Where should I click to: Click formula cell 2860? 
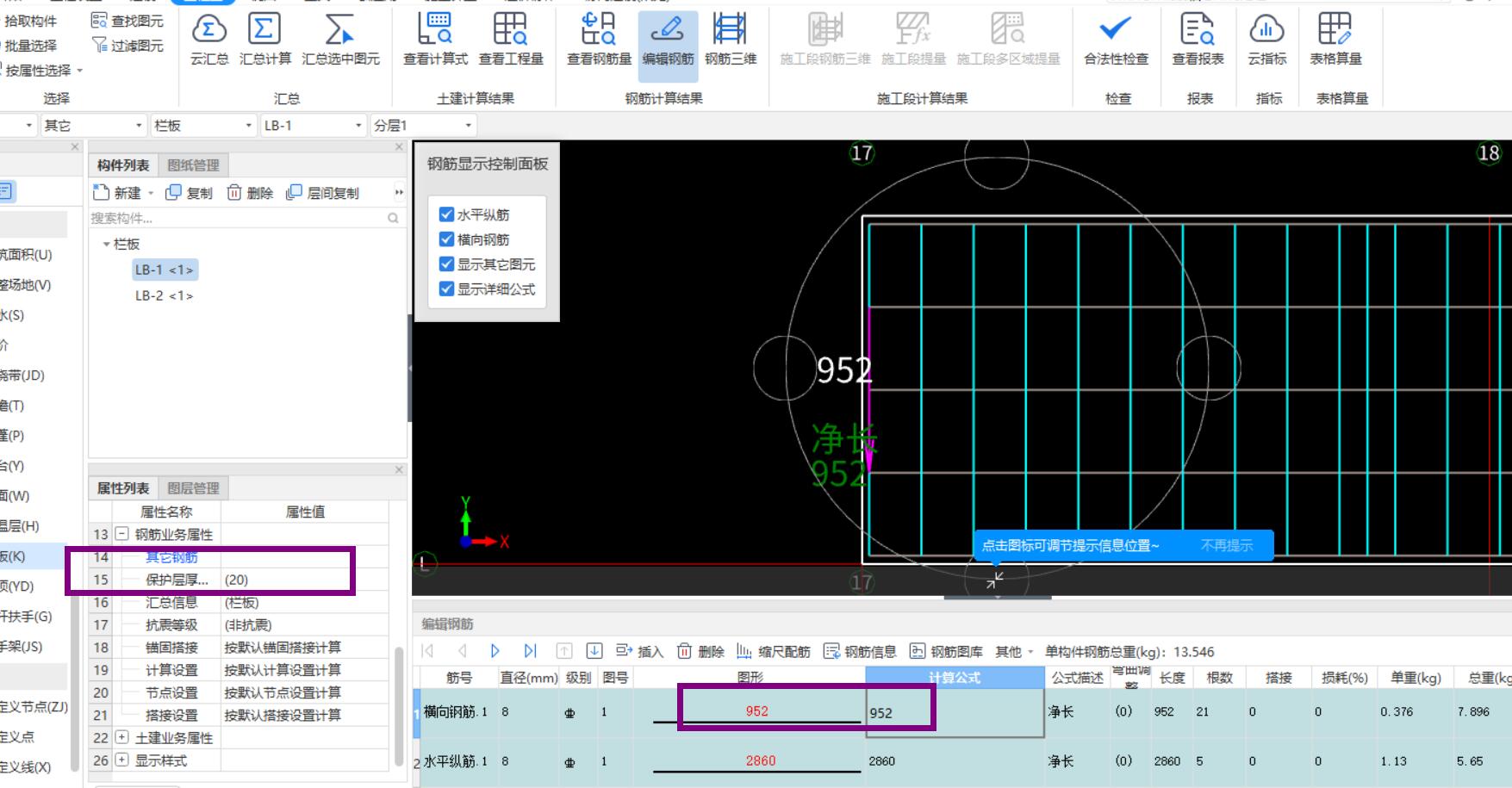(x=955, y=761)
